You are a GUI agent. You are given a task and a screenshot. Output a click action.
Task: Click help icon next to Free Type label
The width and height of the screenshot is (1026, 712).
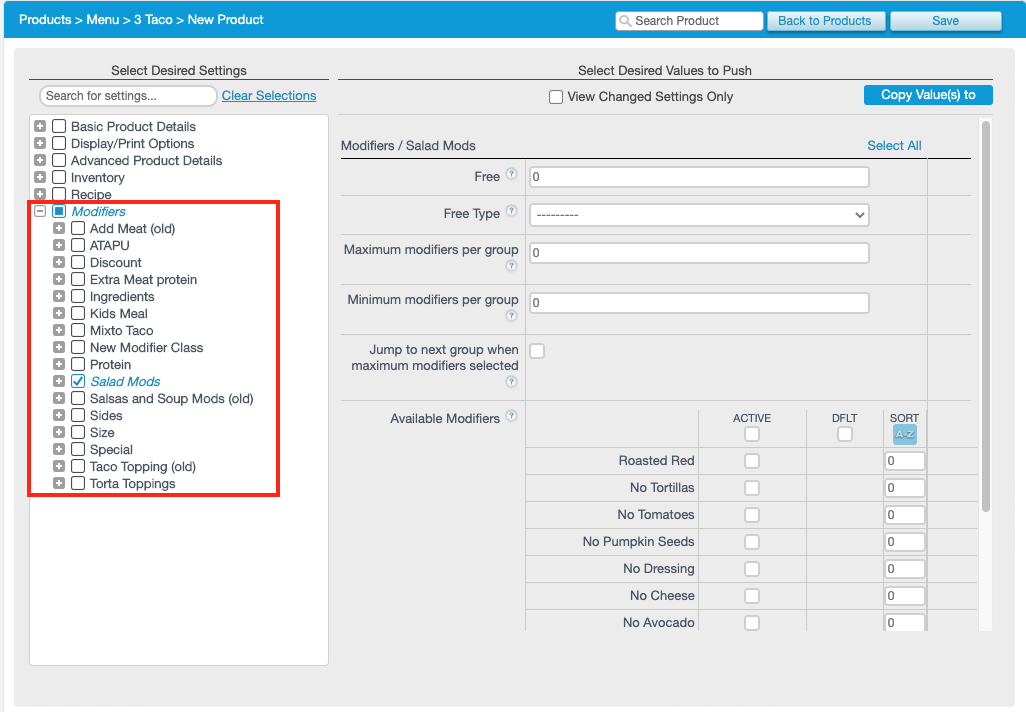pos(512,210)
